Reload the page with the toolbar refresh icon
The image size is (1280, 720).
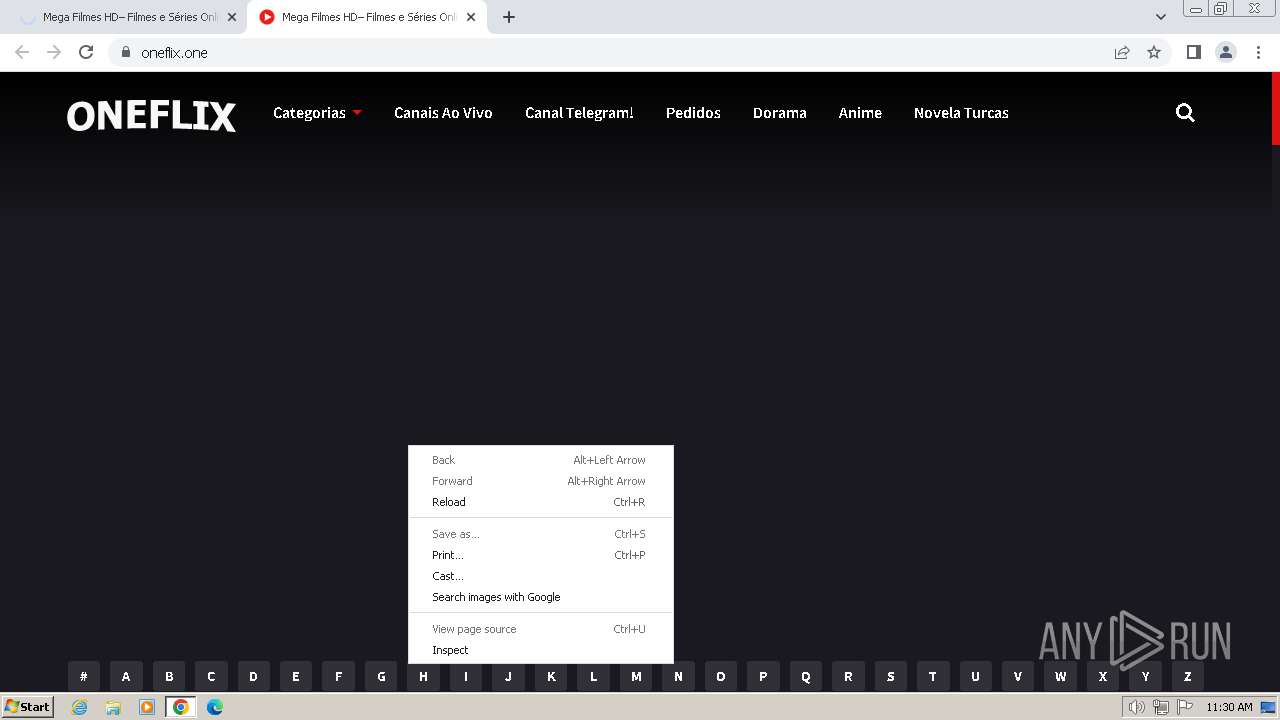pos(86,52)
